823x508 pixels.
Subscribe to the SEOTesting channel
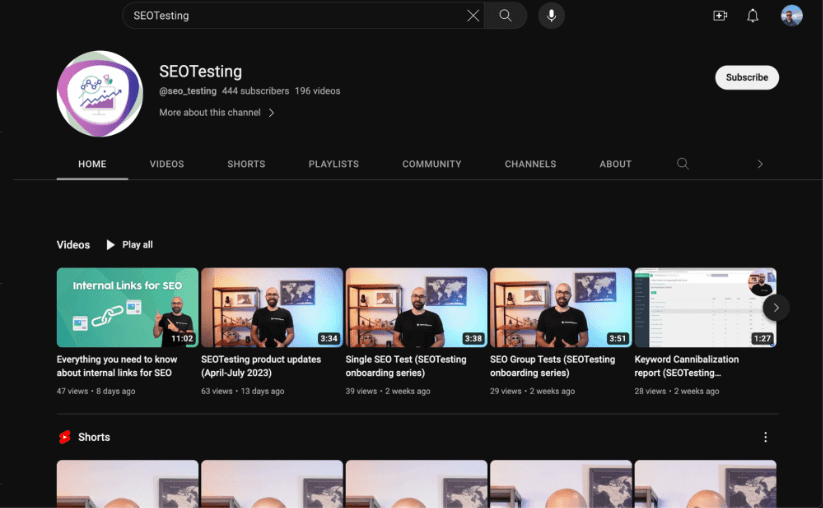point(746,78)
